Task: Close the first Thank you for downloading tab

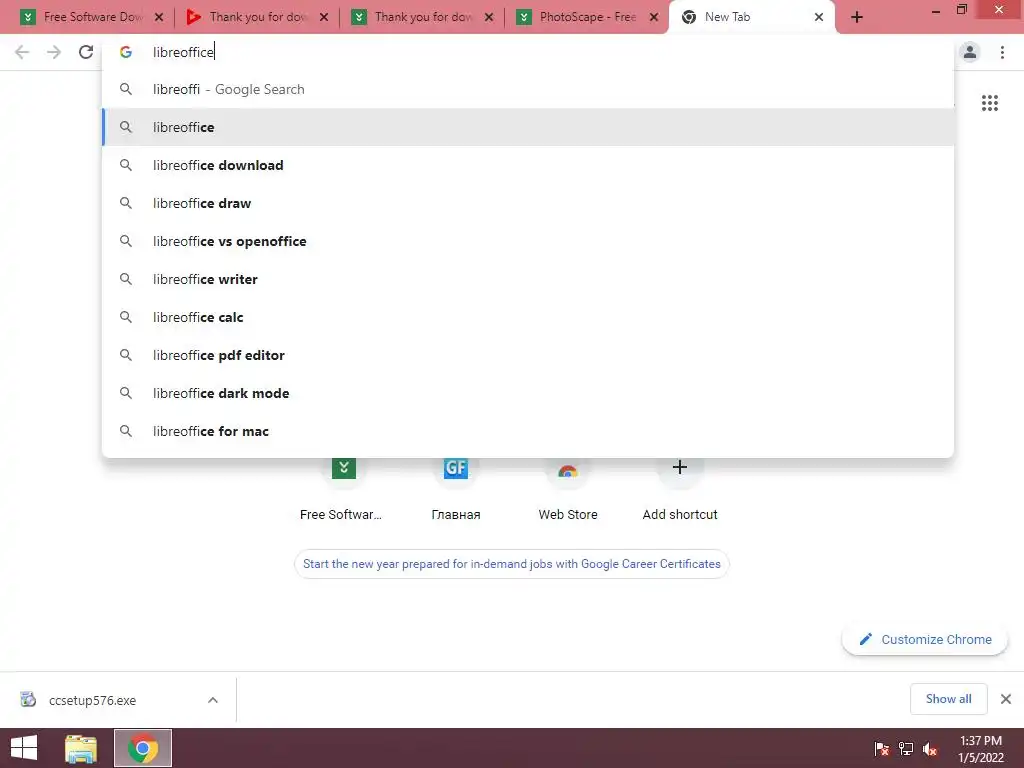Action: coord(324,18)
